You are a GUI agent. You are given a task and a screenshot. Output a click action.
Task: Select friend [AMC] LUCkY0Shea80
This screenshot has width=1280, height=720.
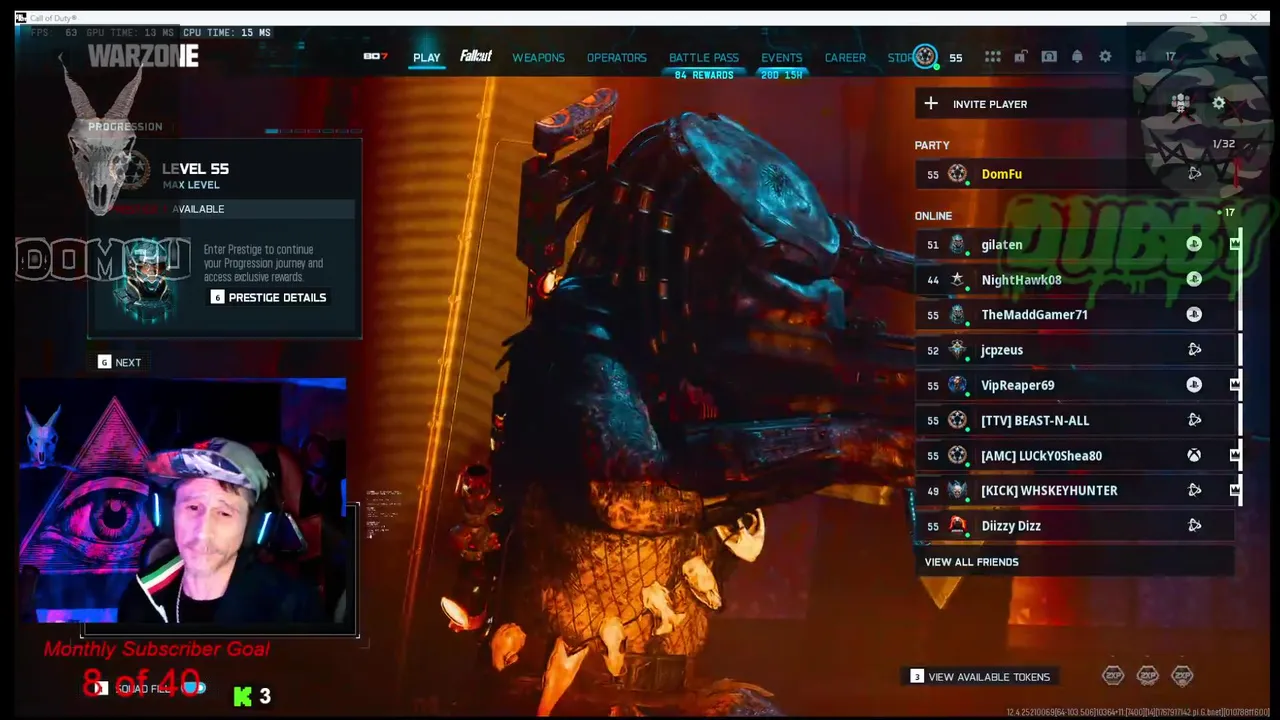pyautogui.click(x=1074, y=456)
